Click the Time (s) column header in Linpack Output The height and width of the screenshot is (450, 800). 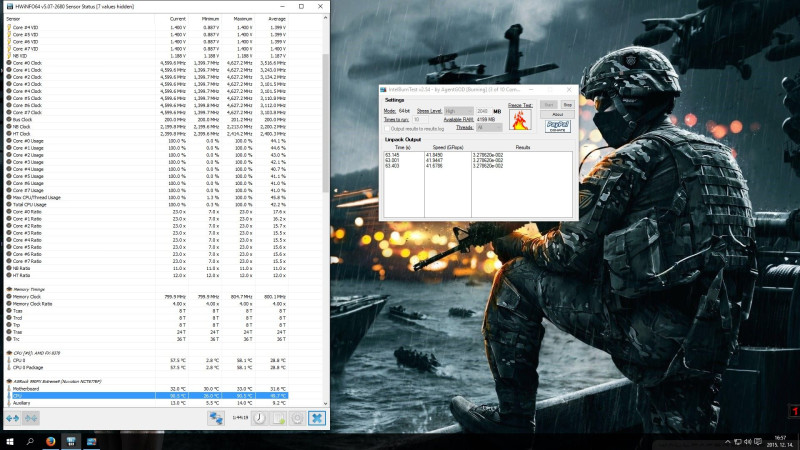coord(403,147)
